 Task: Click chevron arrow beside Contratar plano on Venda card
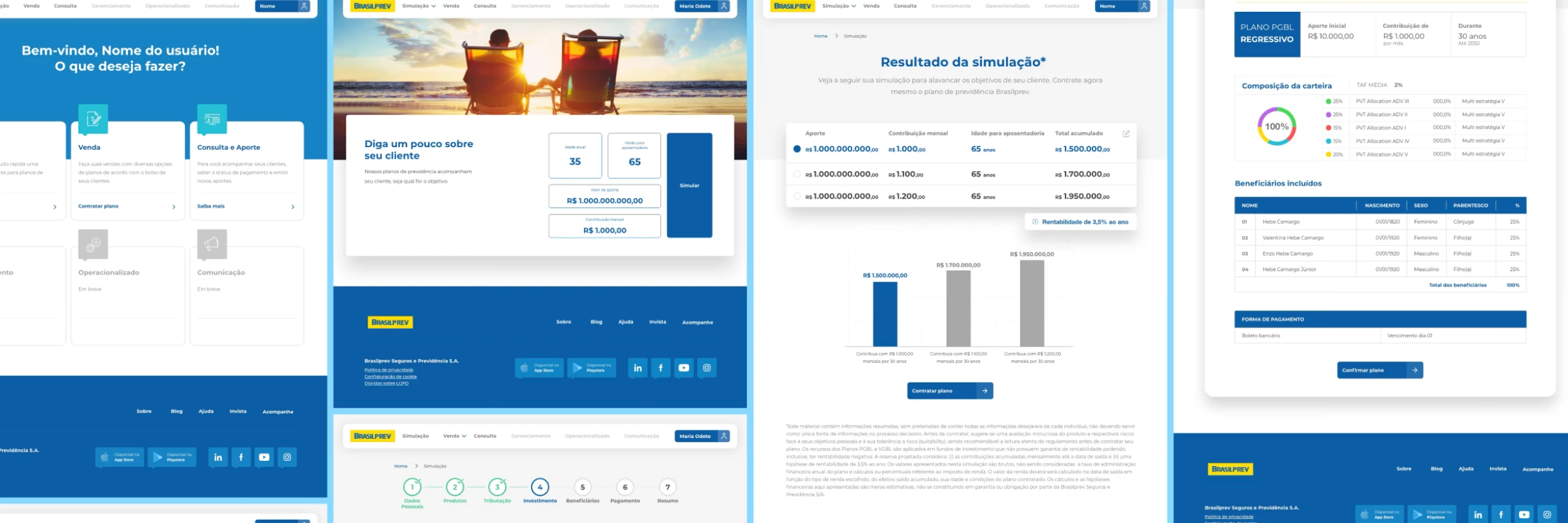tap(174, 207)
